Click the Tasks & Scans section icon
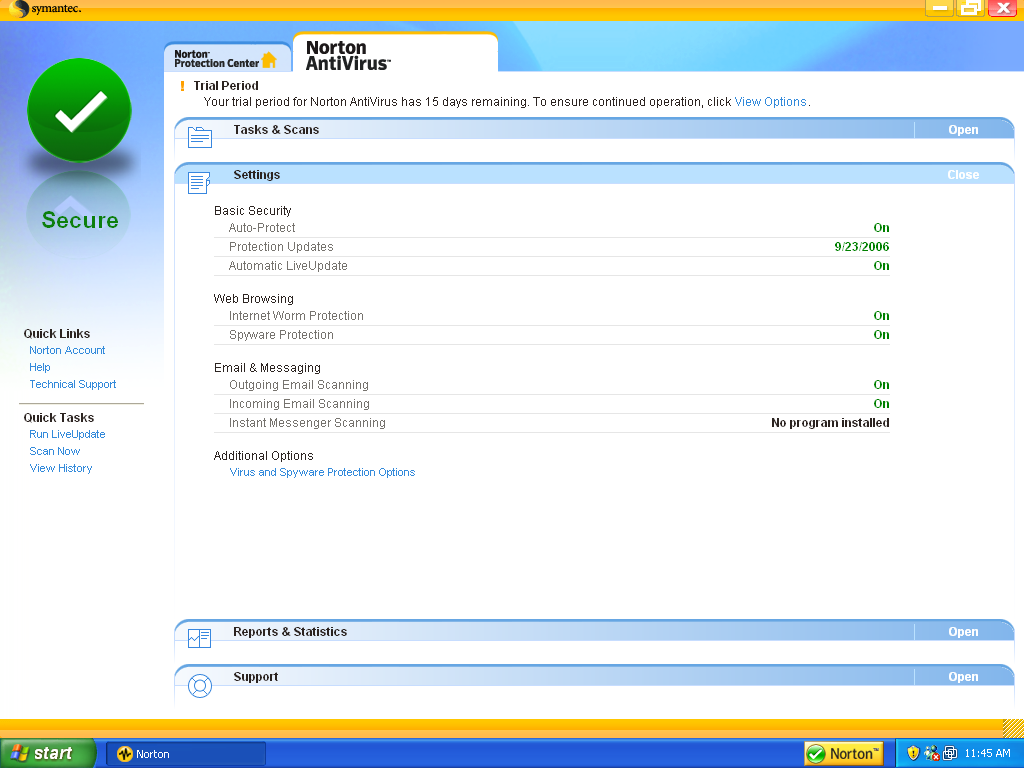This screenshot has height=768, width=1024. pos(200,137)
